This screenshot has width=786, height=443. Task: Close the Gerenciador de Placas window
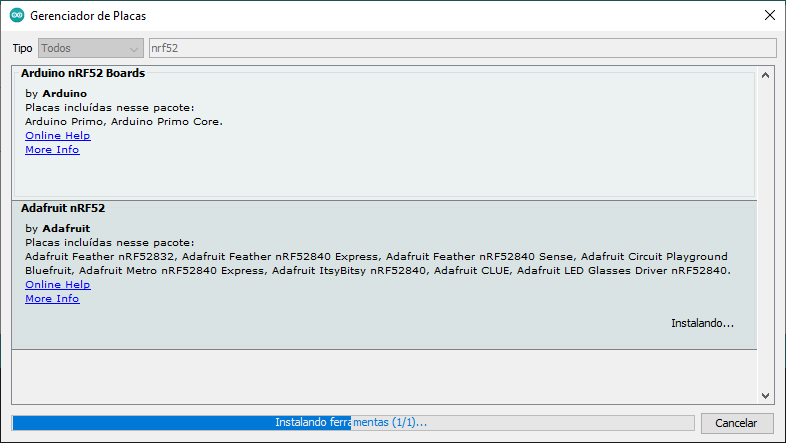click(770, 16)
